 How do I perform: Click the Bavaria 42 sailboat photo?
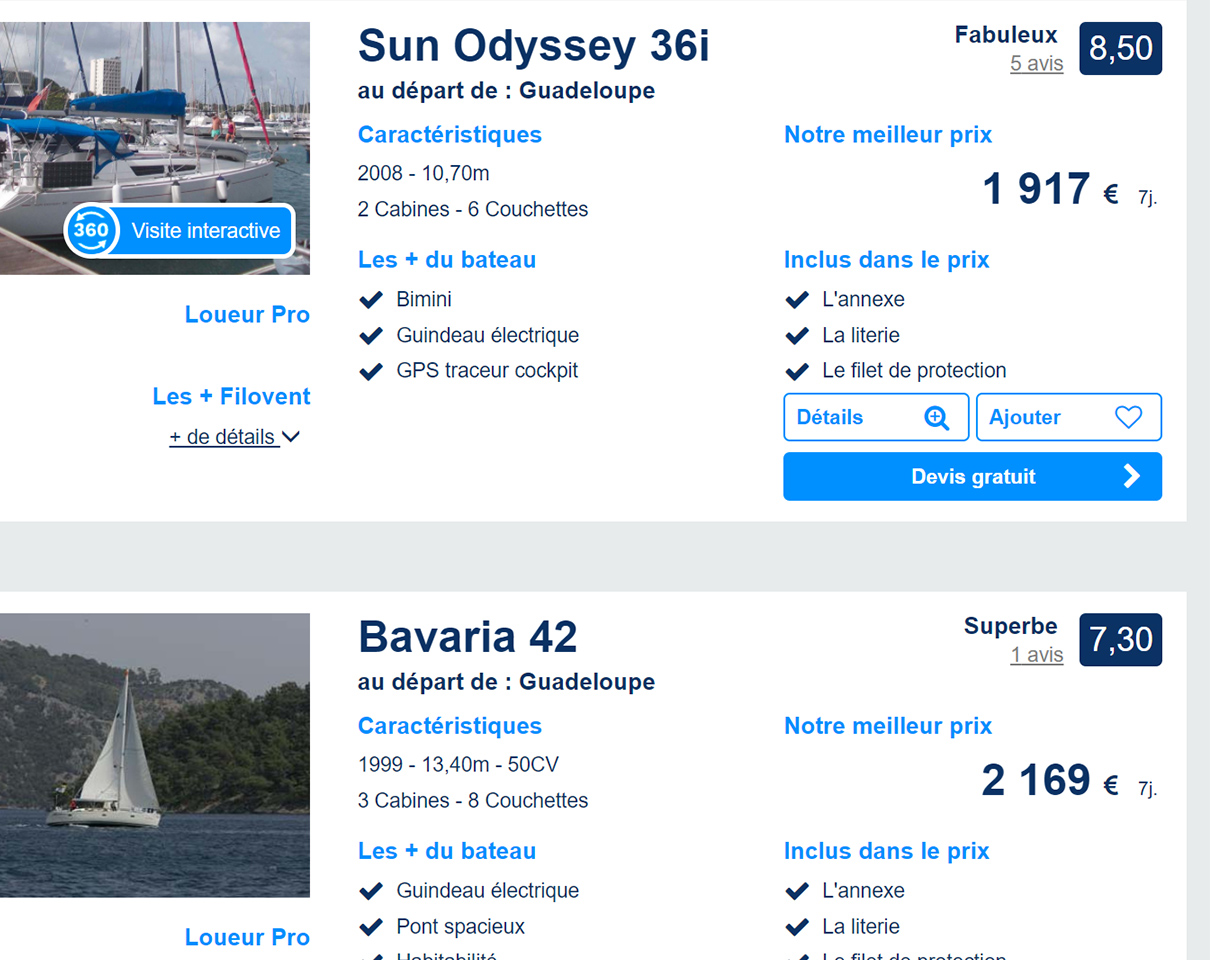[155, 755]
